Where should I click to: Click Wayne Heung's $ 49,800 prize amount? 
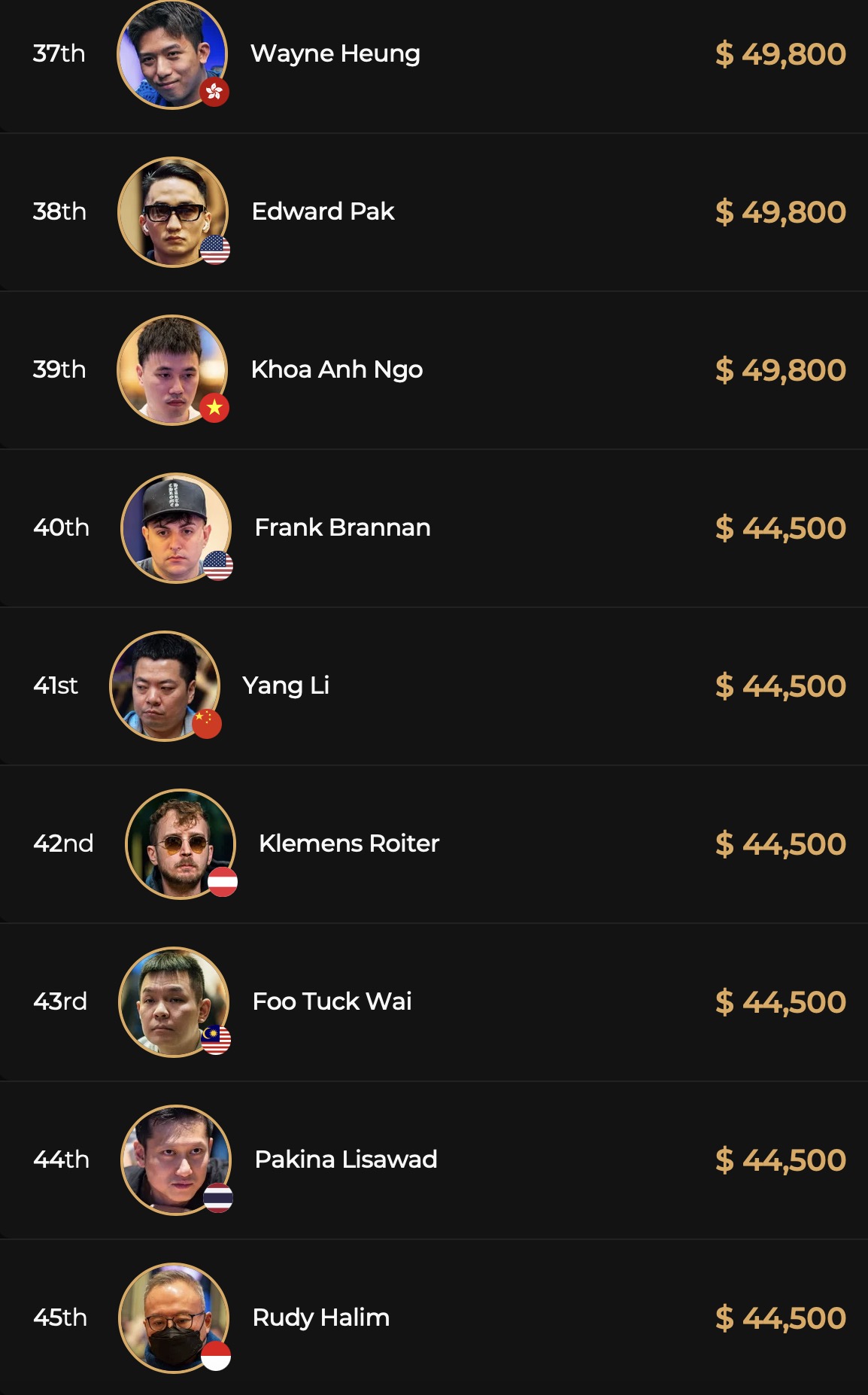780,54
